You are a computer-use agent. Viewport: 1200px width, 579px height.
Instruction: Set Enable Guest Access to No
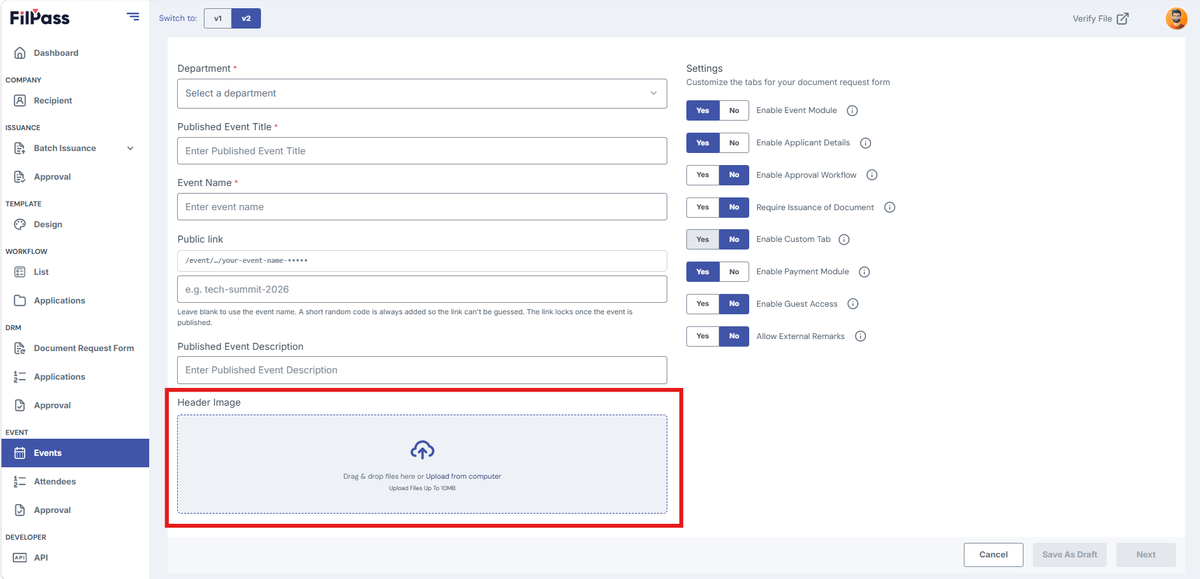[x=734, y=304]
